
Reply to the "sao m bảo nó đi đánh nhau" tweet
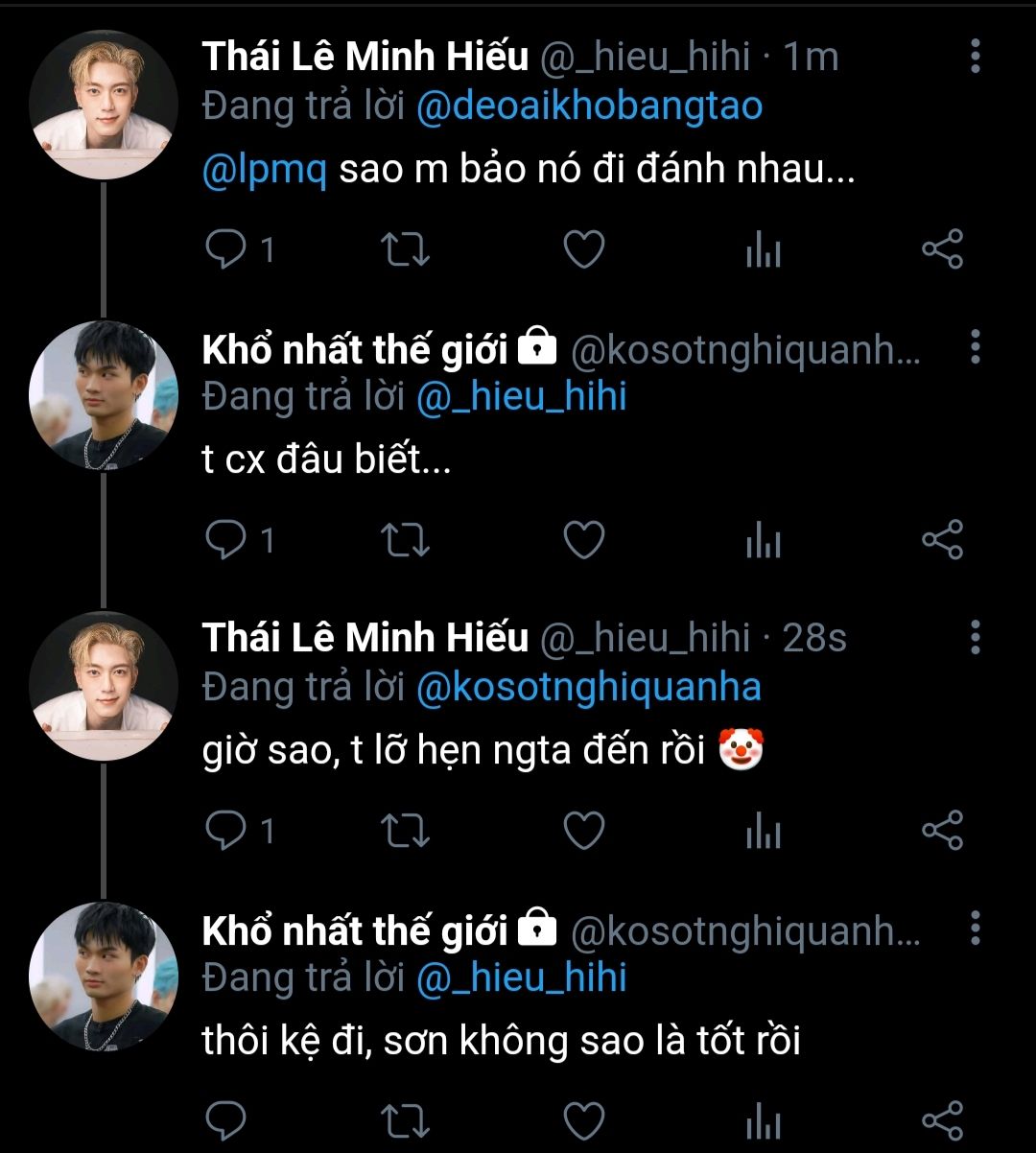coord(226,250)
